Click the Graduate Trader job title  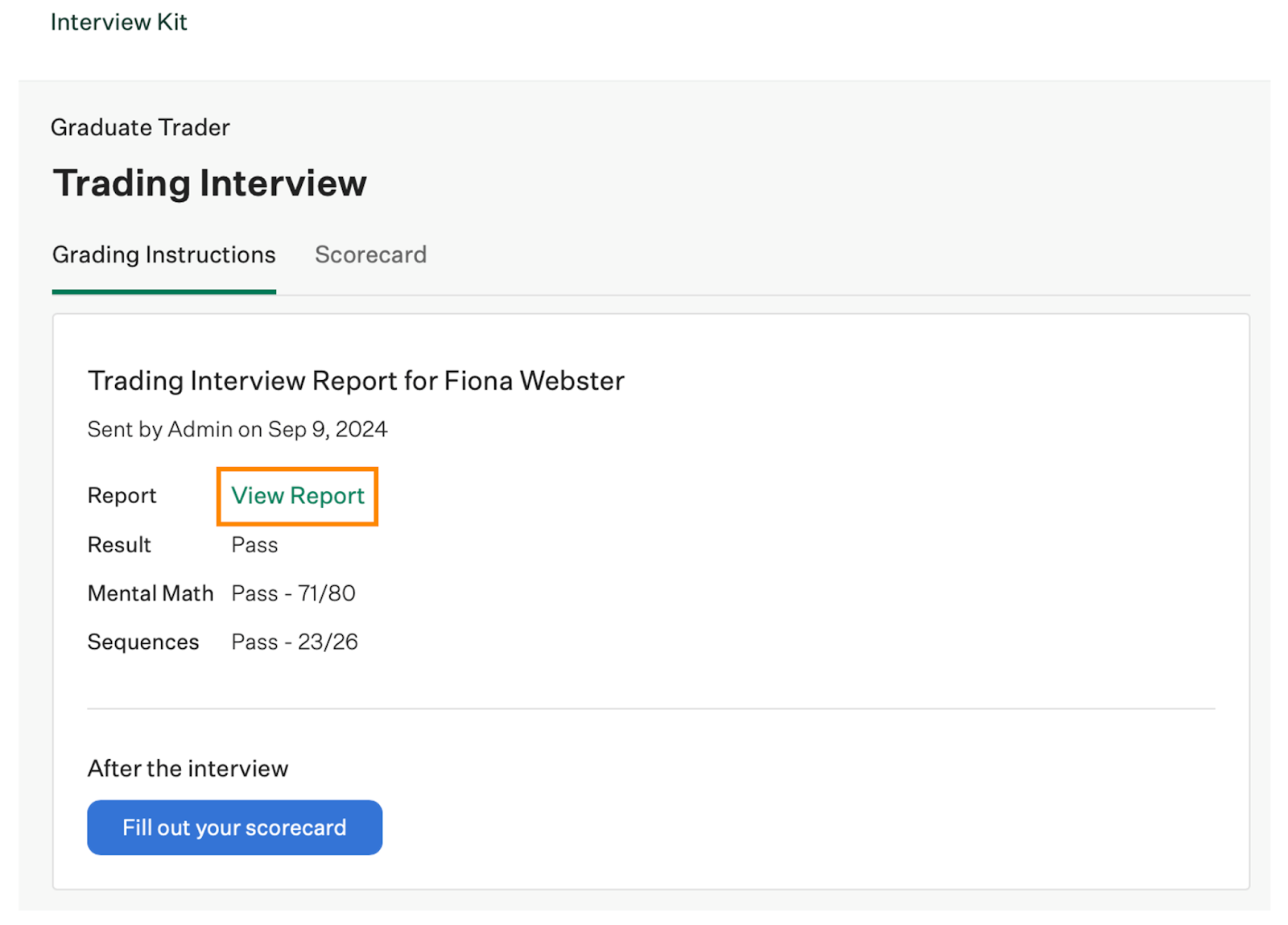point(140,127)
